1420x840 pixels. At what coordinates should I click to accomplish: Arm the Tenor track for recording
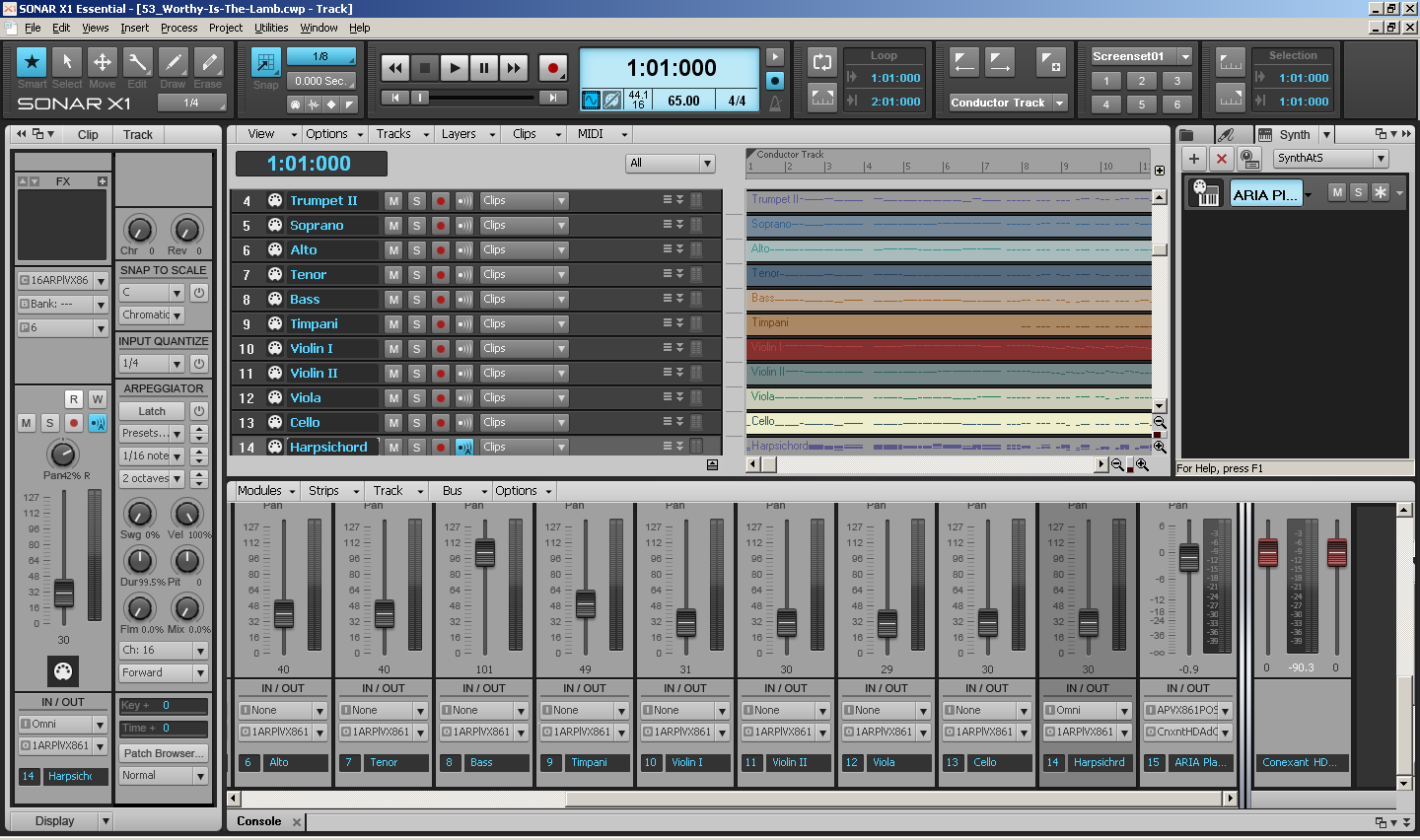pyautogui.click(x=440, y=274)
